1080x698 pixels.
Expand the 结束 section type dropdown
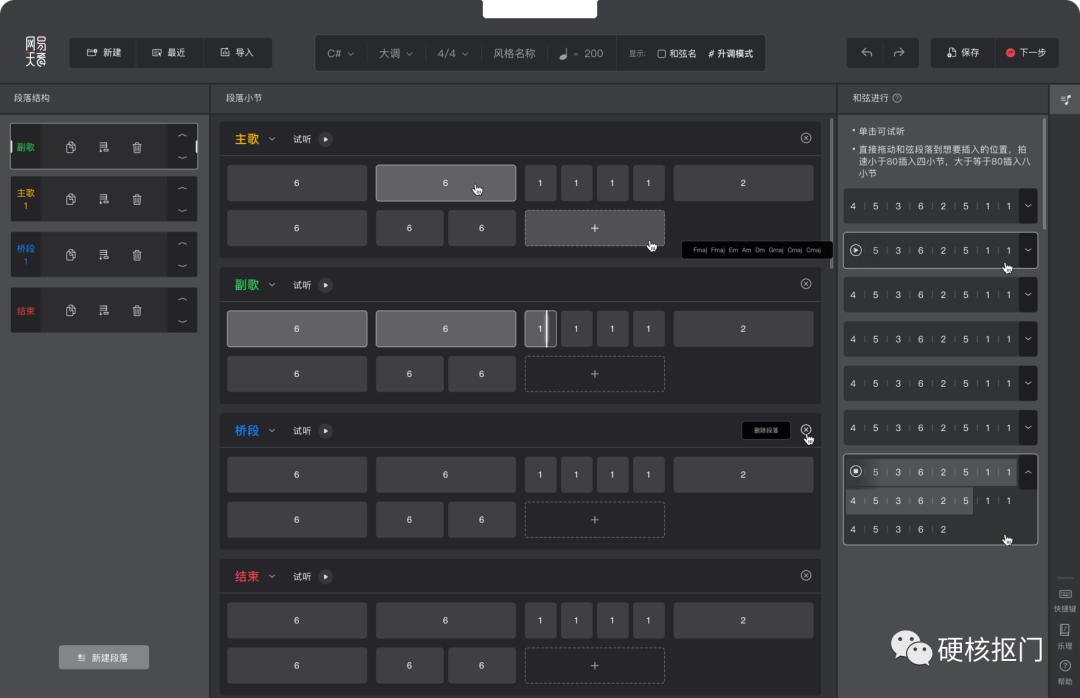(272, 577)
